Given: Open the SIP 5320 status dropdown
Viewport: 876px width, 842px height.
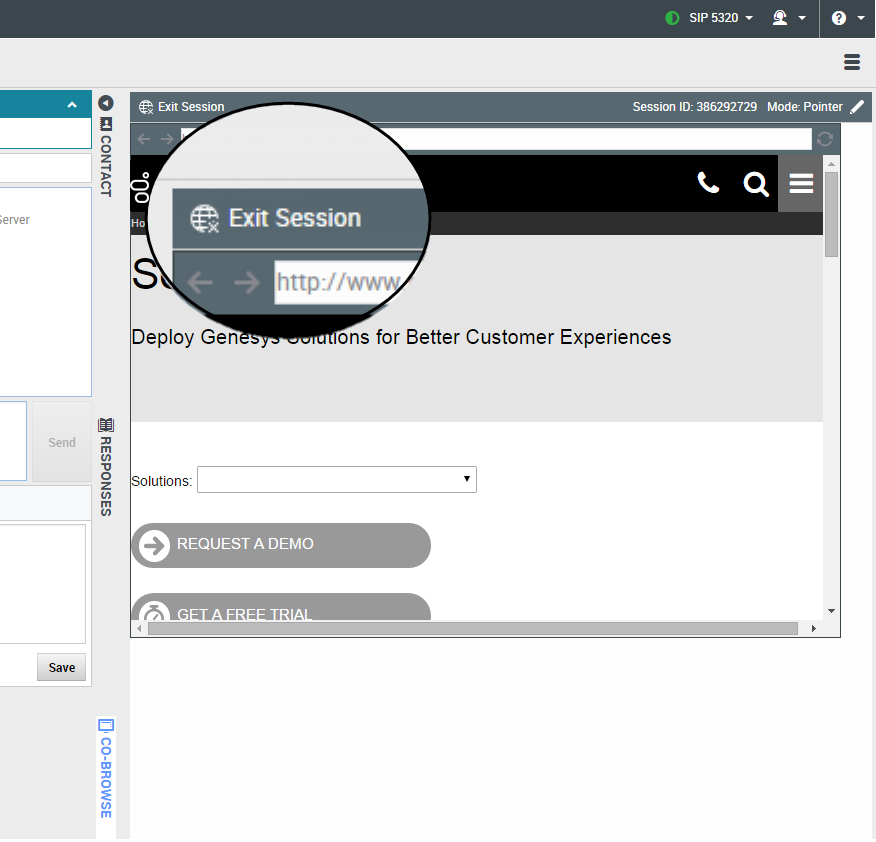Looking at the screenshot, I should pos(709,18).
